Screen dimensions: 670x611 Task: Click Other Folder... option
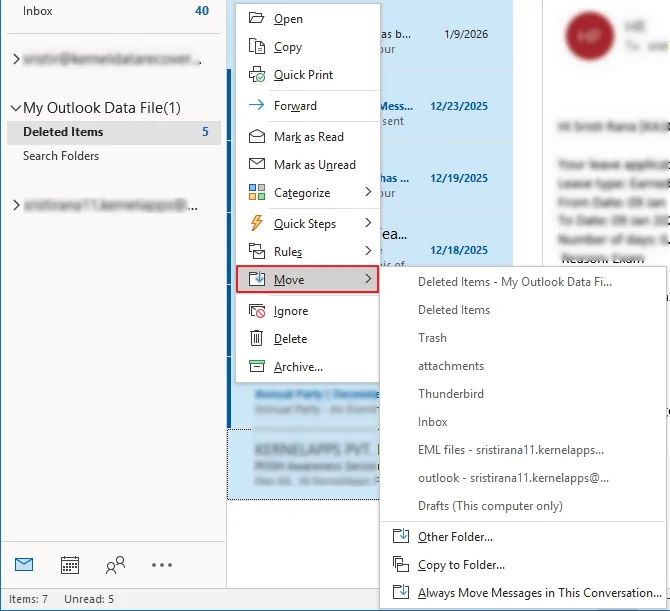click(x=455, y=537)
